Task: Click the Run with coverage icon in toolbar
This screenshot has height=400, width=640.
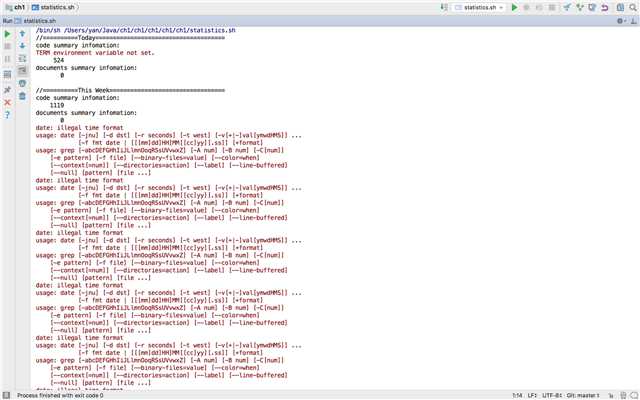Action: [x=539, y=7]
